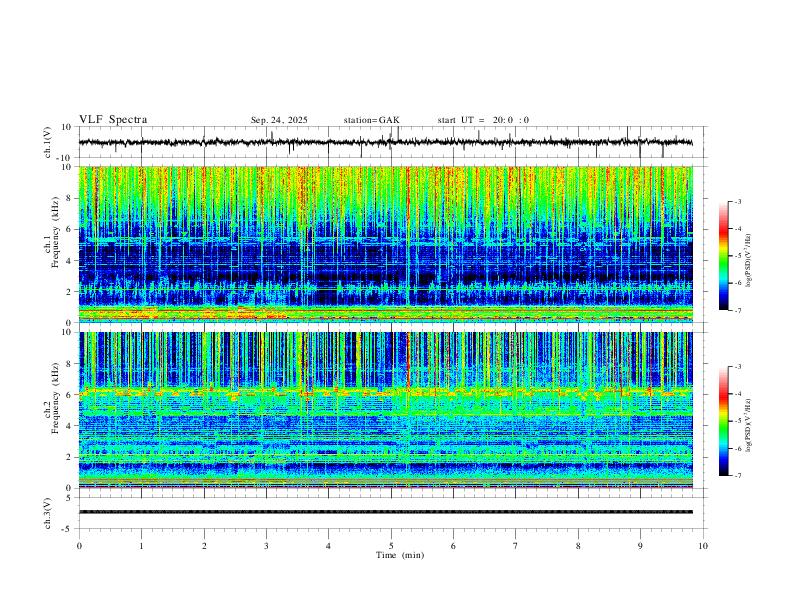Click time axis tick label "9"
Screen dimensions: 792x612
(x=640, y=546)
